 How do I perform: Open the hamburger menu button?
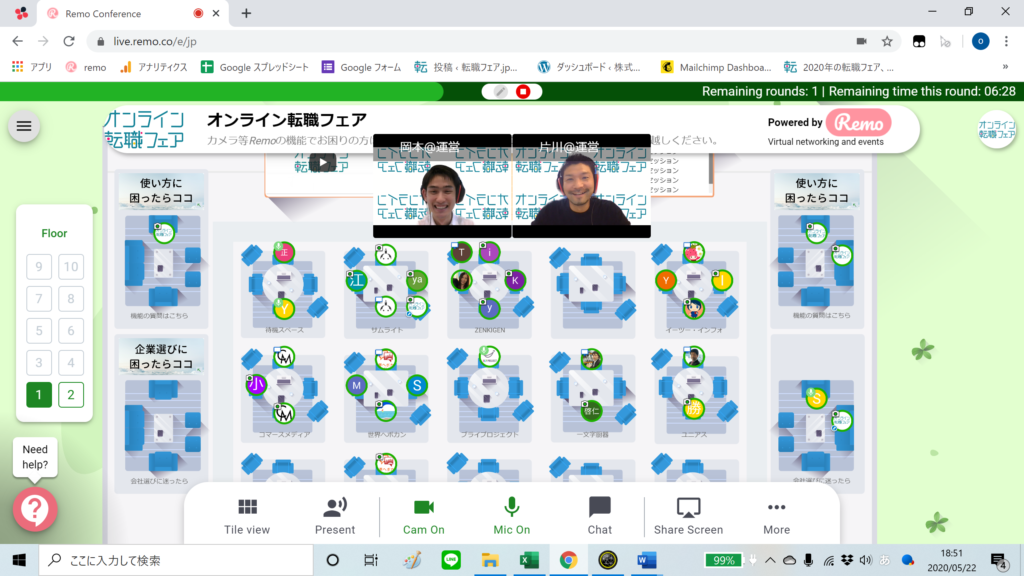24,126
